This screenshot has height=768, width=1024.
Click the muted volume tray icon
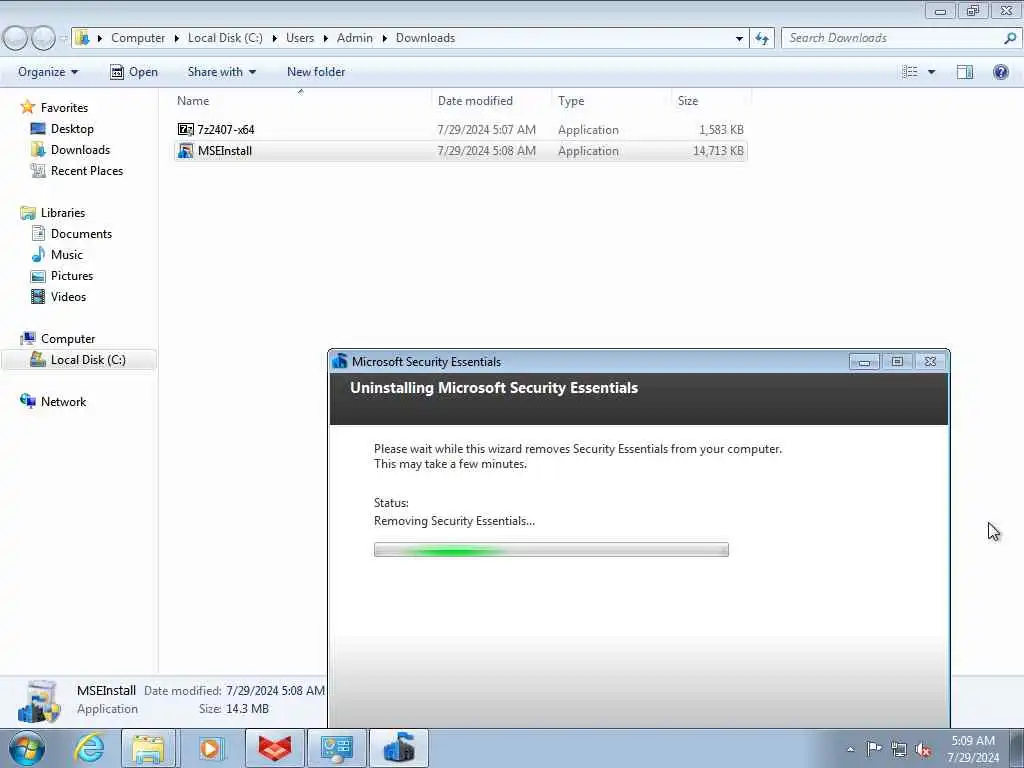pos(923,749)
